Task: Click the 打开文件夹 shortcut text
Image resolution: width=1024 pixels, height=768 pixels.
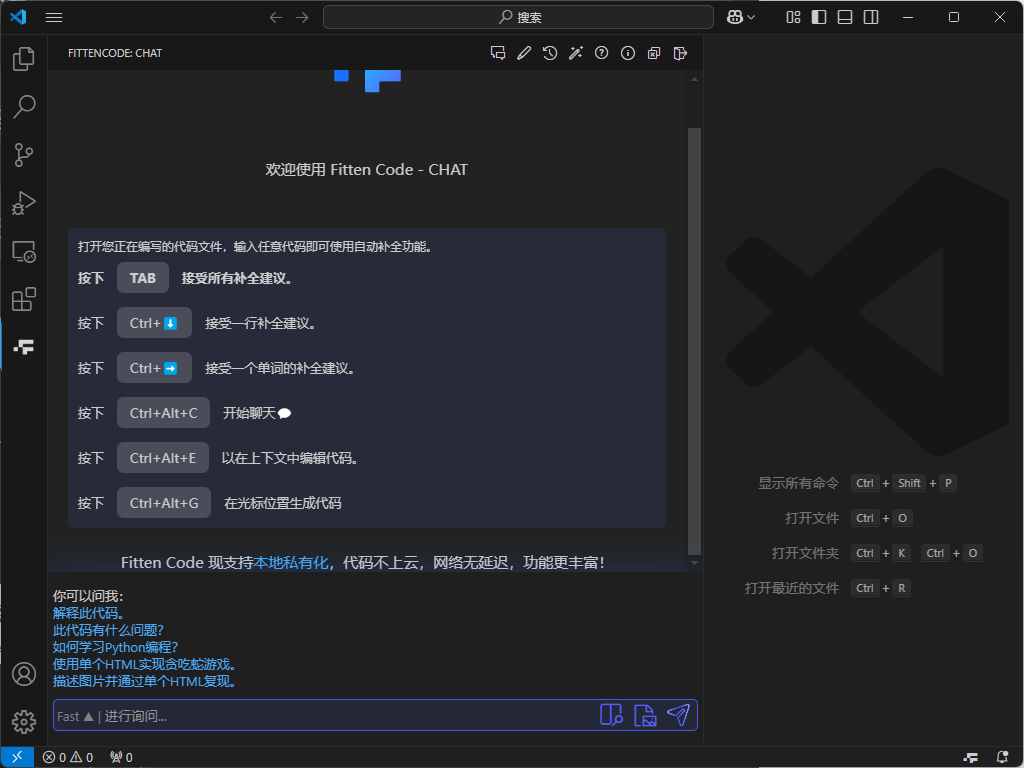Action: 805,553
